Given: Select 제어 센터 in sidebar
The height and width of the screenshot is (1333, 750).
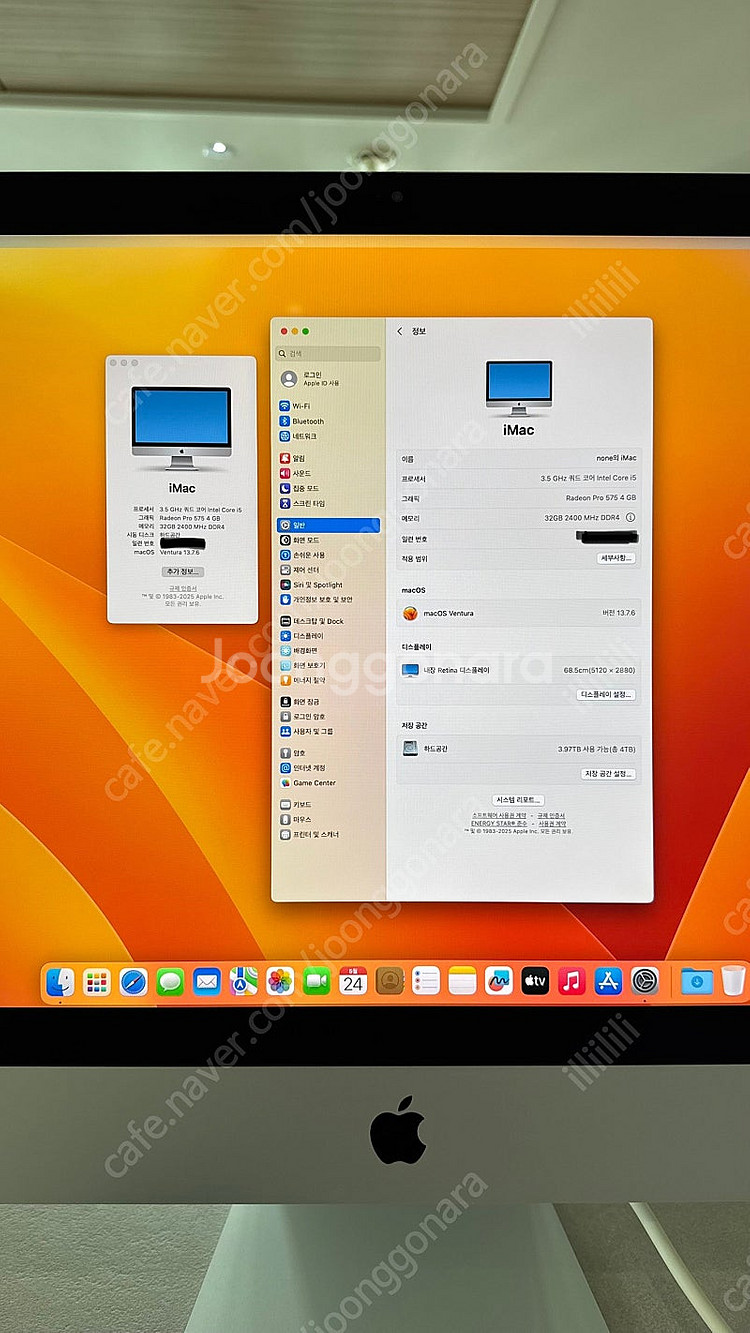Looking at the screenshot, I should point(328,570).
